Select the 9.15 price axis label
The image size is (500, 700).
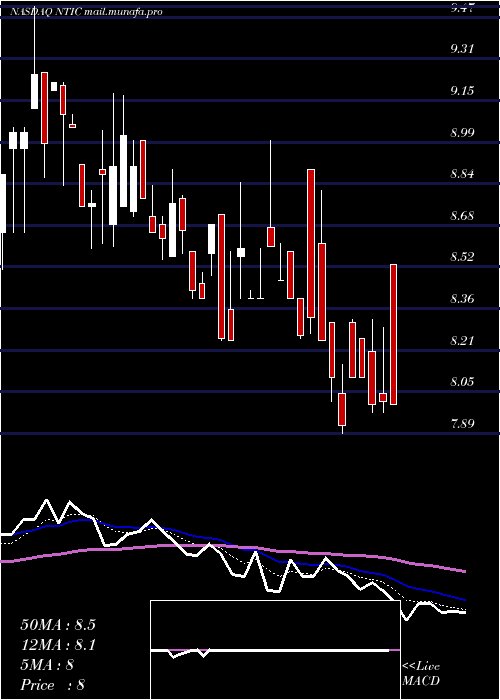[x=462, y=91]
